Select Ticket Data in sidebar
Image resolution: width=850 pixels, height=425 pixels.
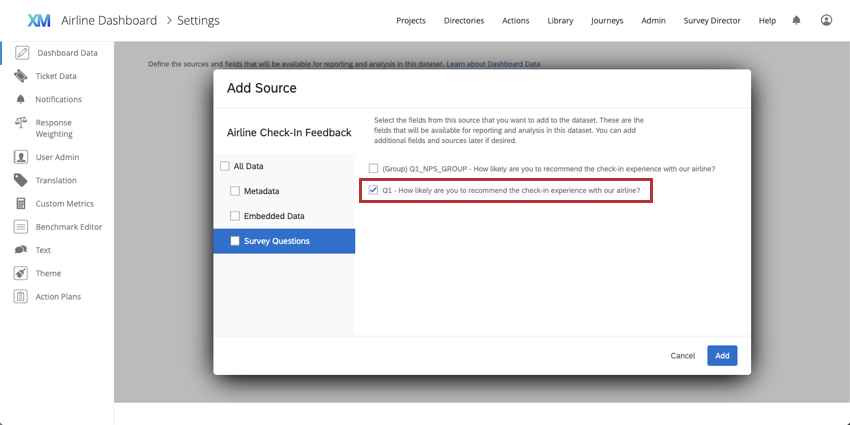point(57,76)
